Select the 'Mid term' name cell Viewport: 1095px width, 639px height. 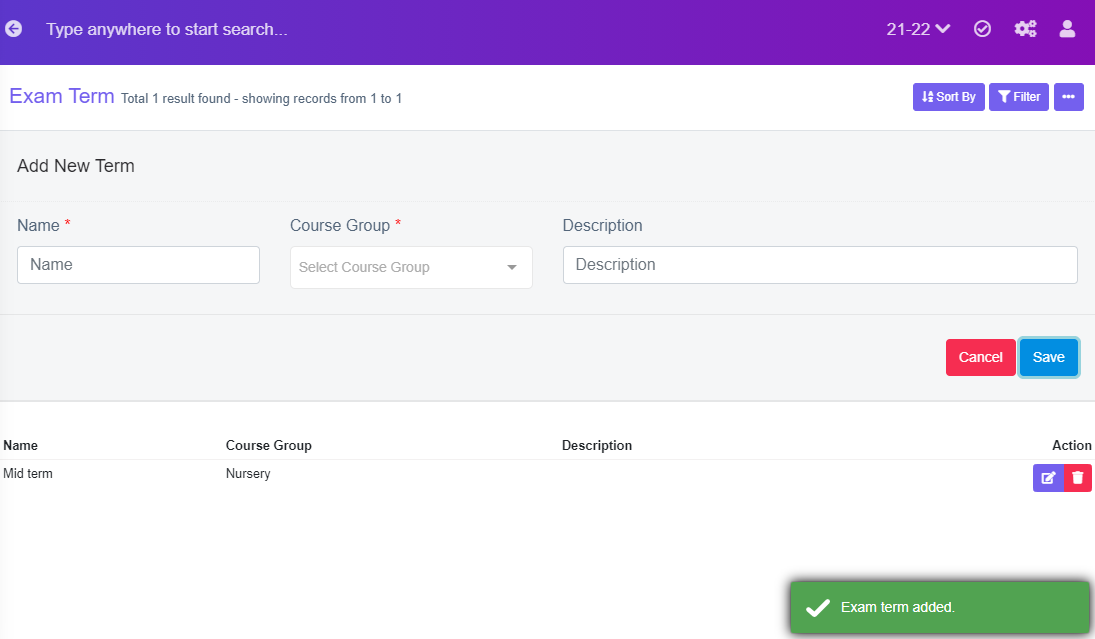[x=28, y=473]
